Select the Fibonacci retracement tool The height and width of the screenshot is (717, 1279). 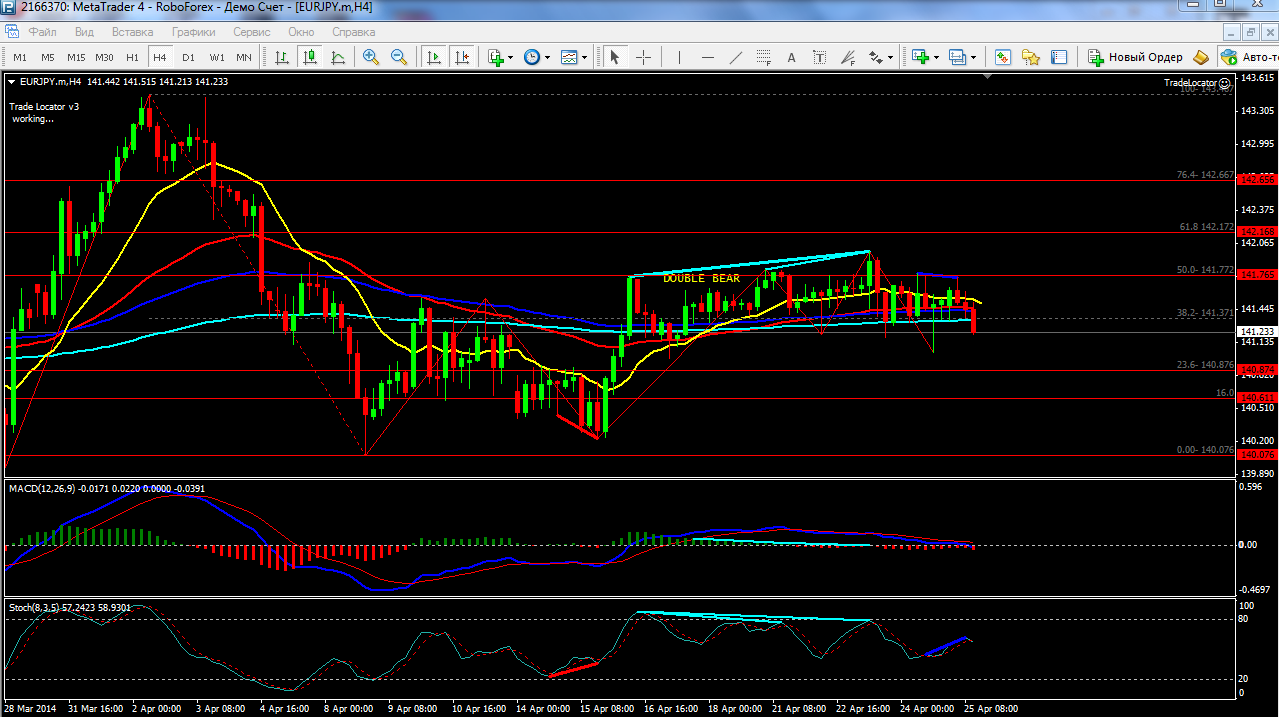[x=764, y=57]
